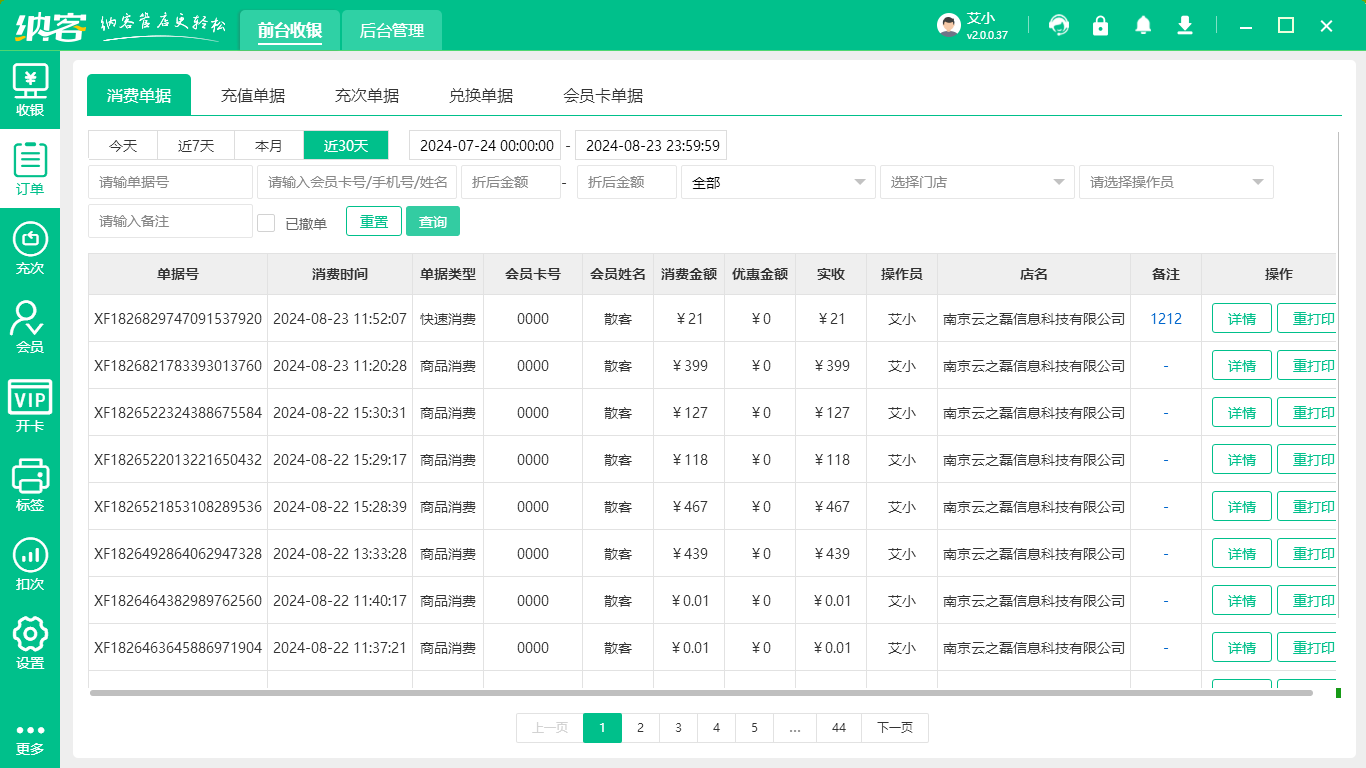This screenshot has height=768, width=1366.
Task: Click the 查询 search button
Action: [433, 221]
